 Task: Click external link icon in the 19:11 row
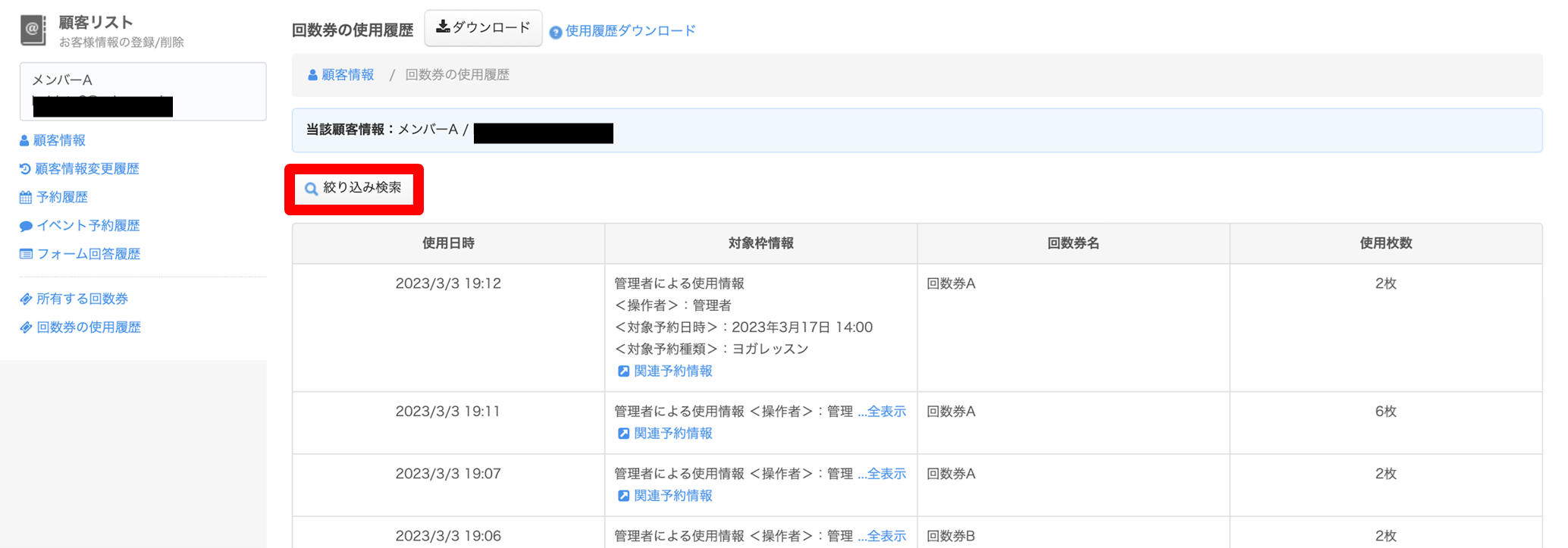623,434
